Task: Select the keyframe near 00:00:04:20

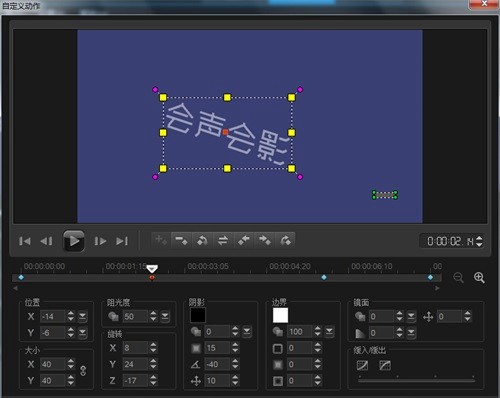Action: (x=324, y=277)
